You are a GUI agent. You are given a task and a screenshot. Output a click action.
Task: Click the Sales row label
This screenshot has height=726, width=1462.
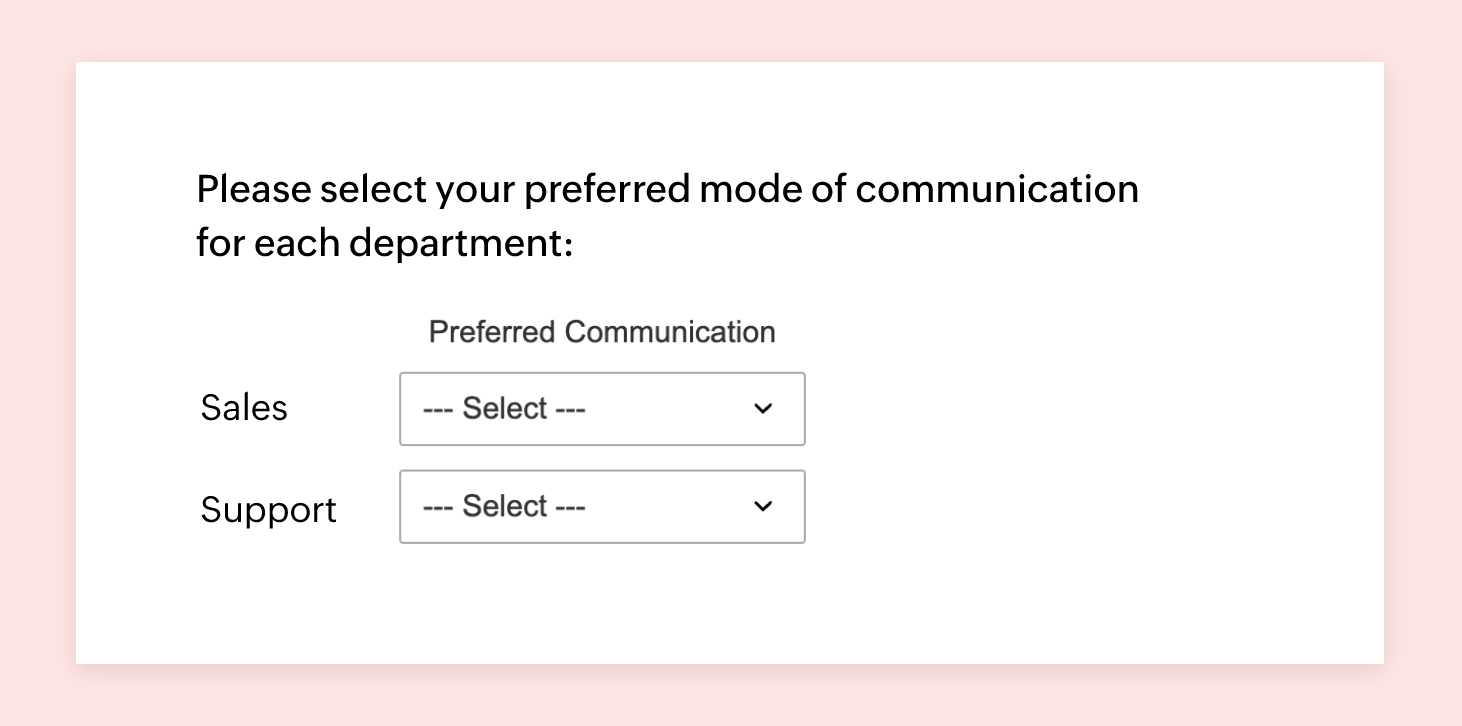pos(243,407)
